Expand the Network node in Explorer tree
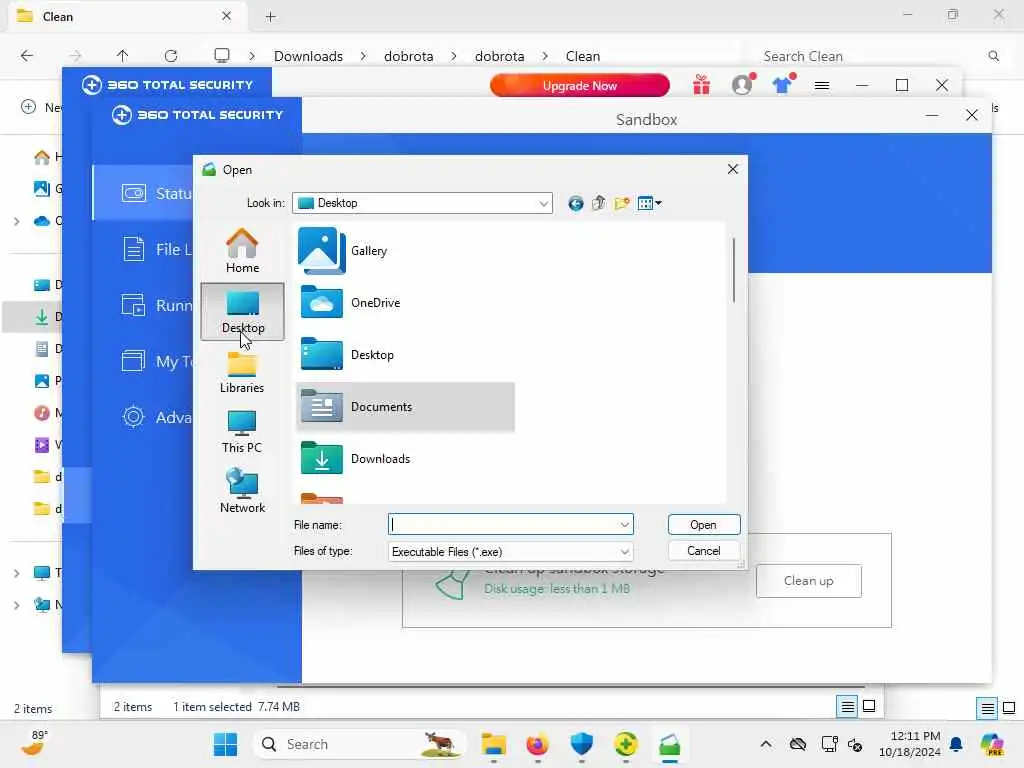The image size is (1024, 768). (x=16, y=605)
